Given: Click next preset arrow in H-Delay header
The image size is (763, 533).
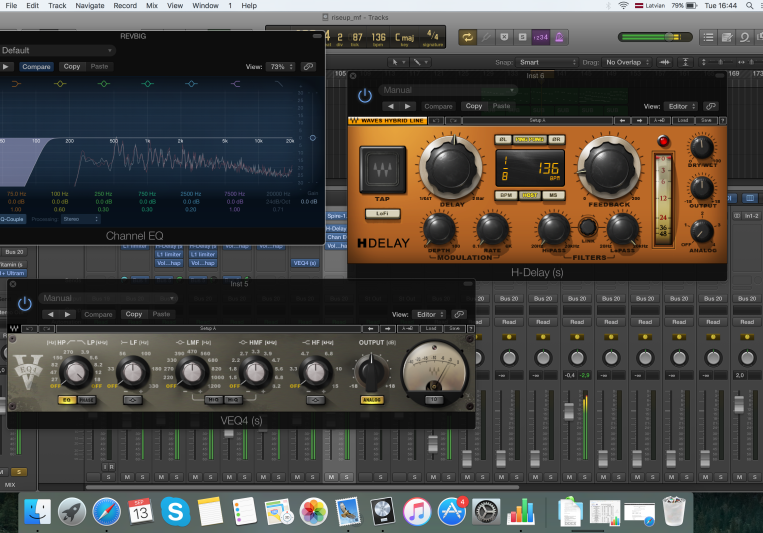Looking at the screenshot, I should [x=408, y=106].
